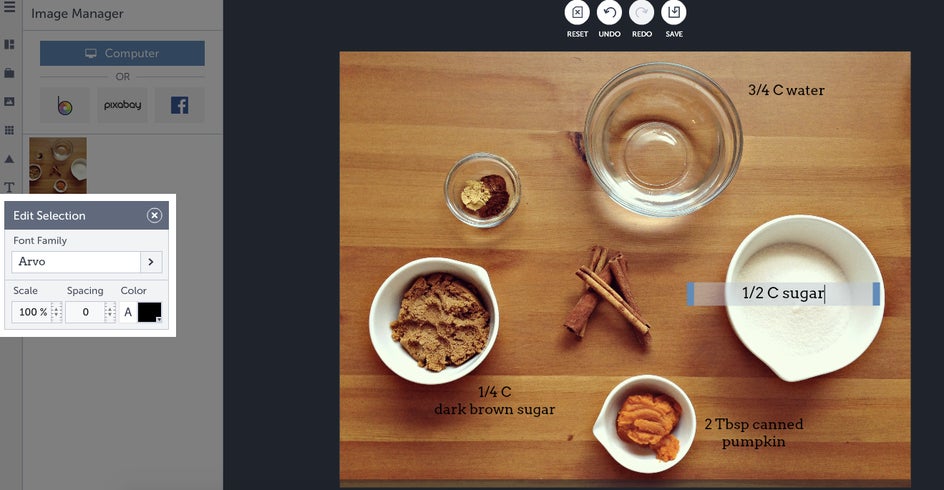Click the Reset icon in the top toolbar

(x=577, y=13)
